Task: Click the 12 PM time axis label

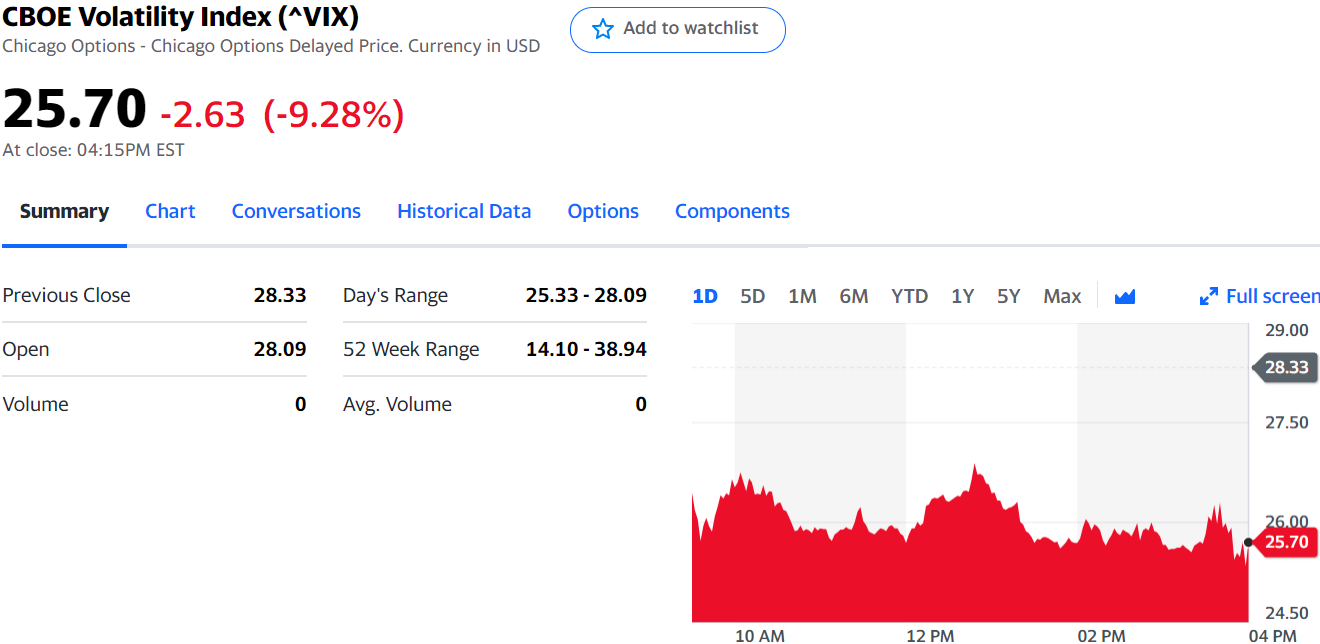Action: tap(930, 635)
